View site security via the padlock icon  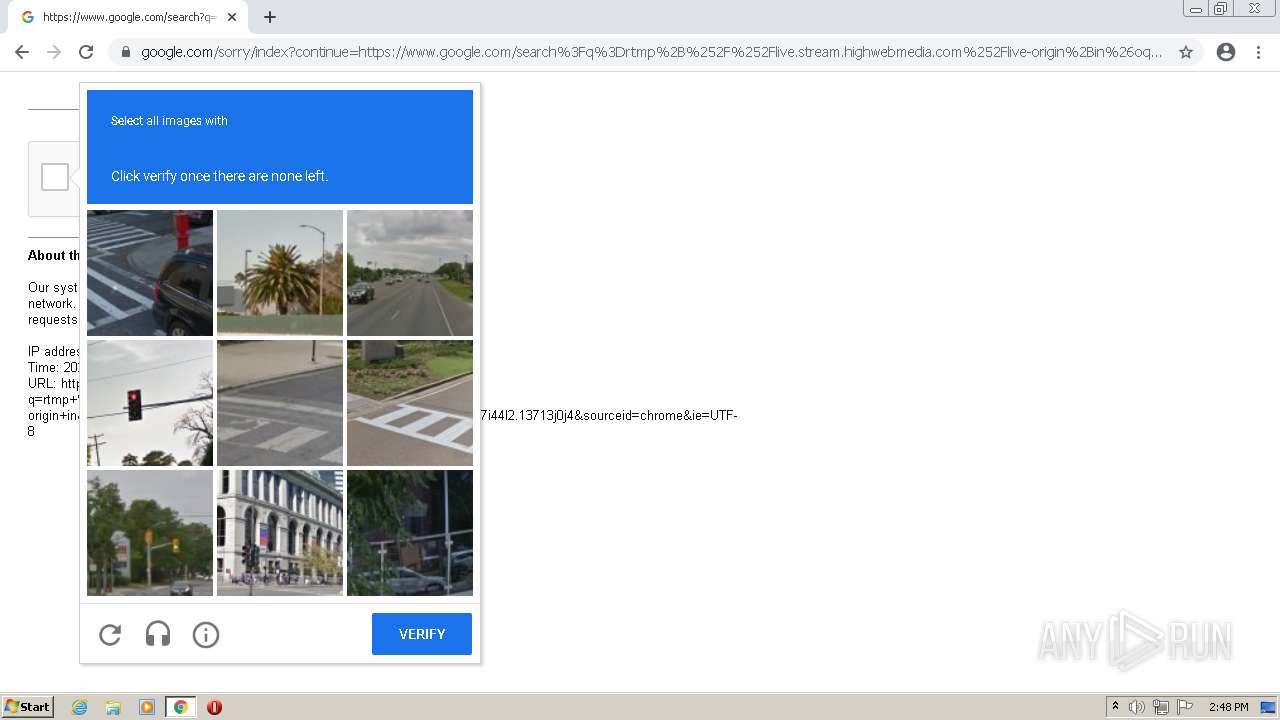pyautogui.click(x=125, y=52)
